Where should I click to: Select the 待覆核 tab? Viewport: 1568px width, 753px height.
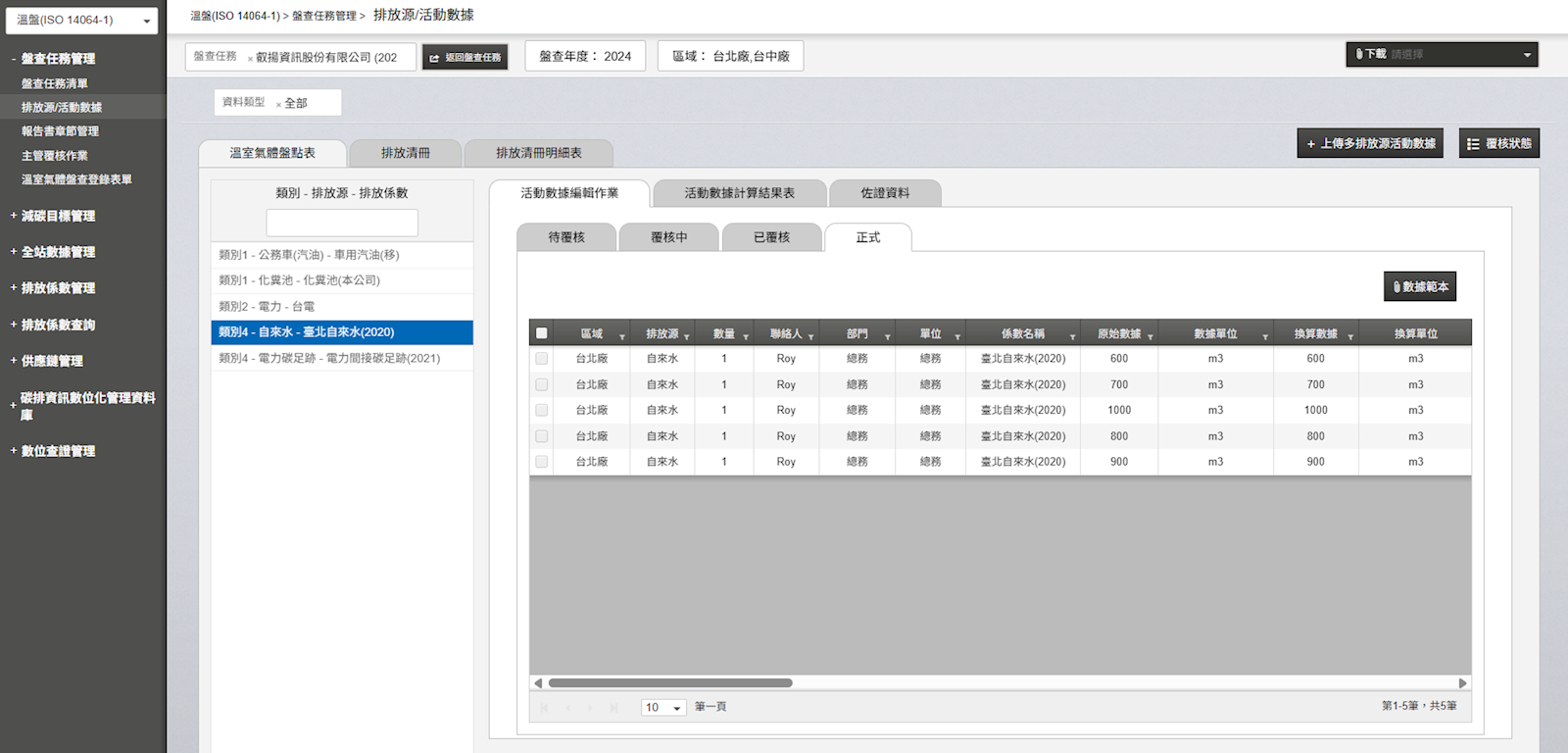[566, 237]
